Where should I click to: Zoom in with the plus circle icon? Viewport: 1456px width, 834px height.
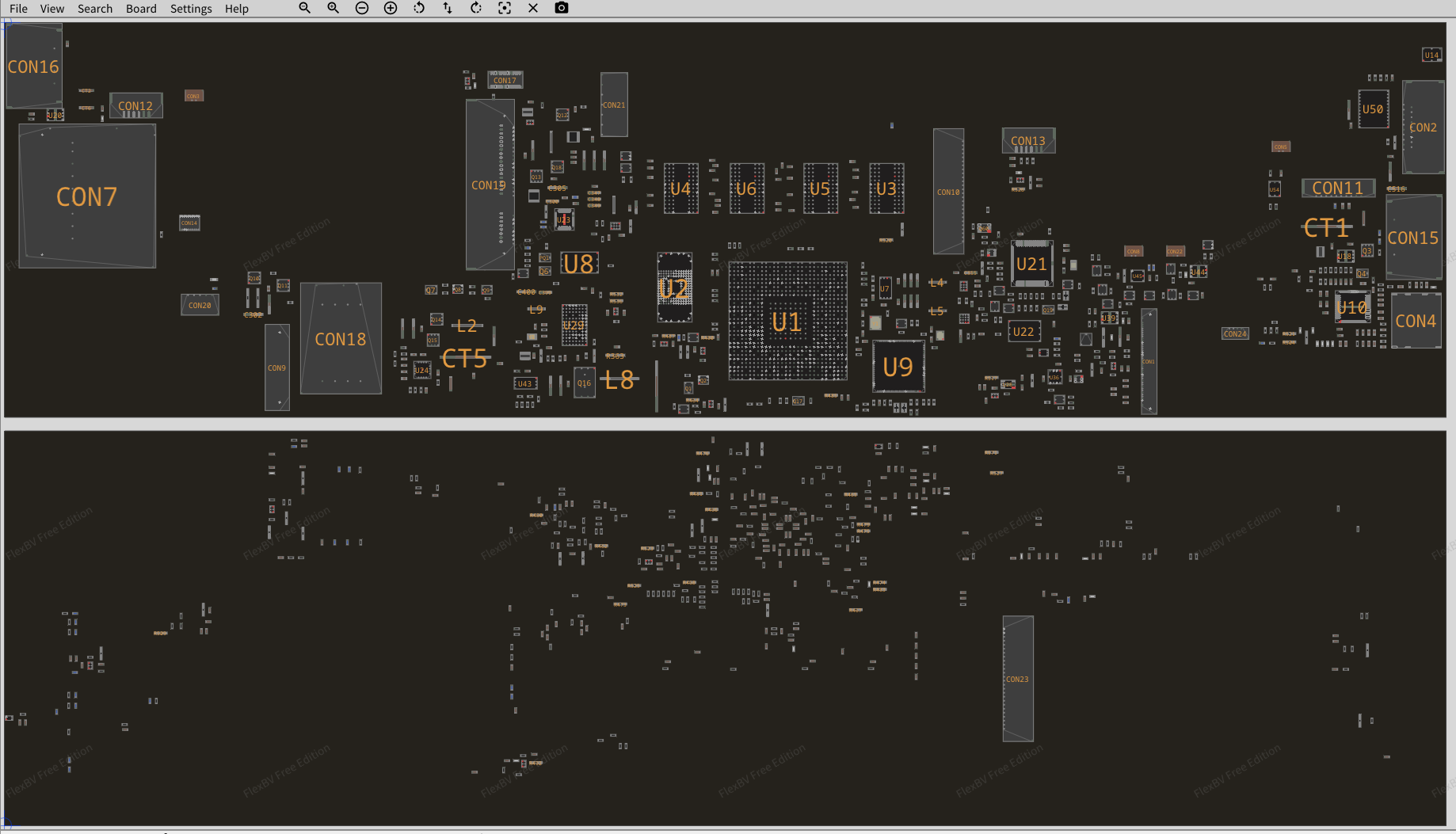391,8
